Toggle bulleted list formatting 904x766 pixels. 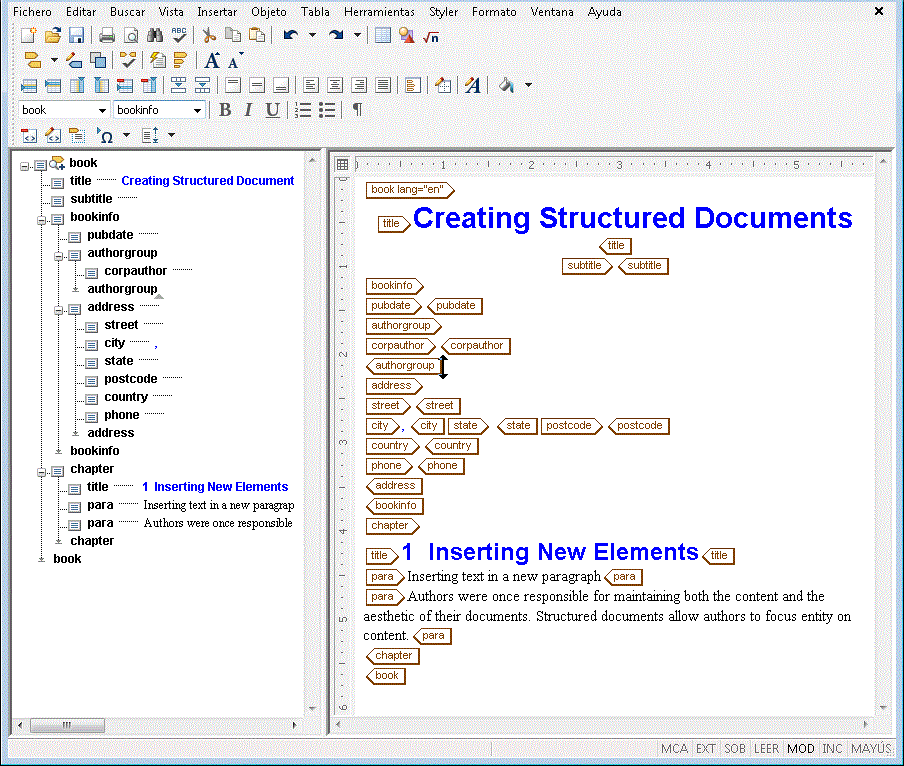point(327,110)
